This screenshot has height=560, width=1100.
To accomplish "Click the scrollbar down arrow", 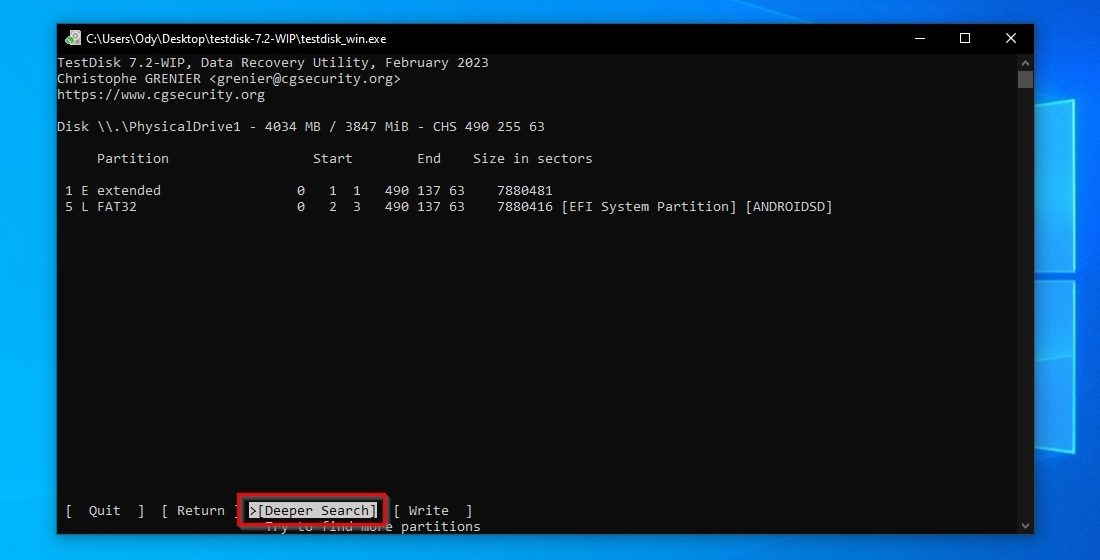I will pos(1025,526).
